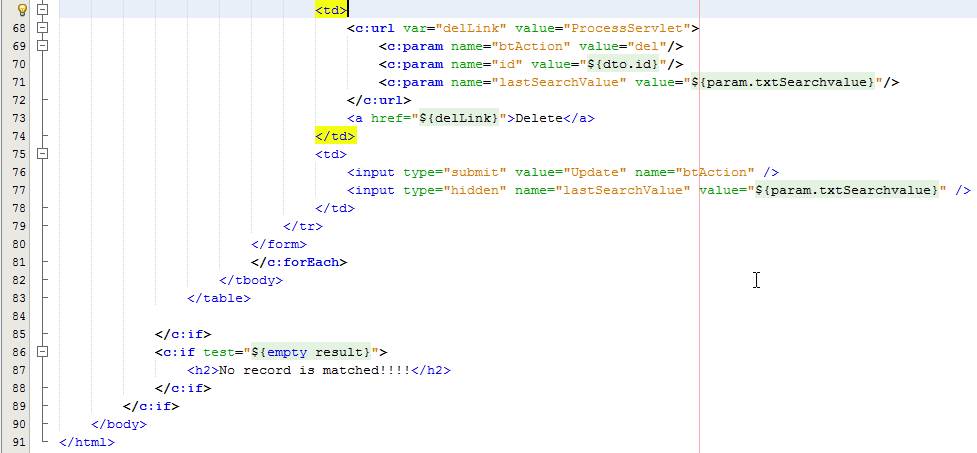
Task: Click the ${delLink} href expression
Action: coord(459,118)
